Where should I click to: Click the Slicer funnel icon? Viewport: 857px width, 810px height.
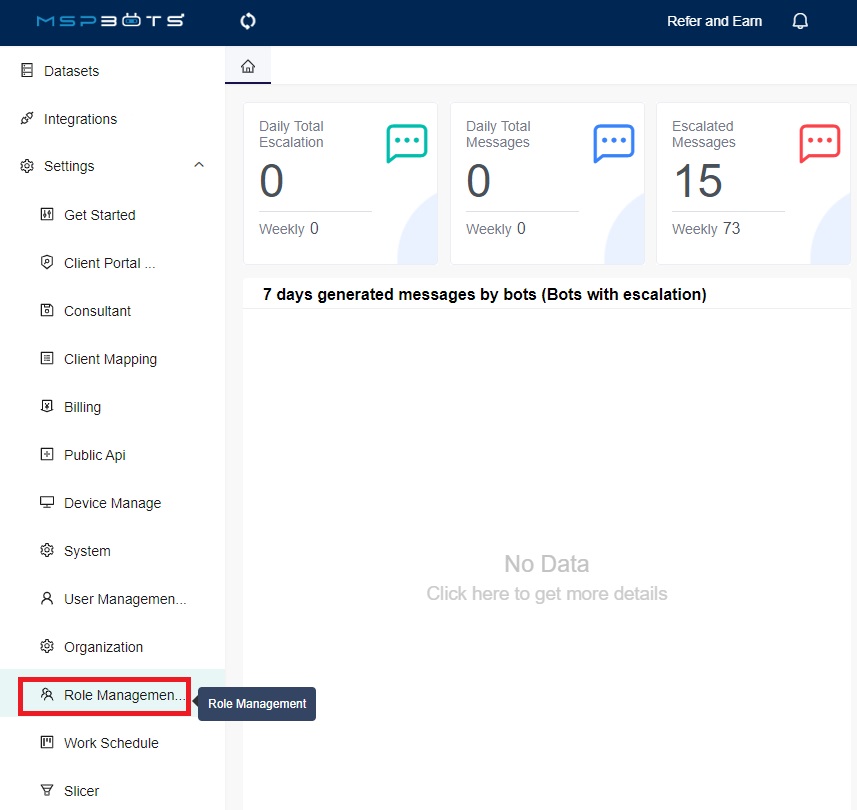(x=47, y=790)
